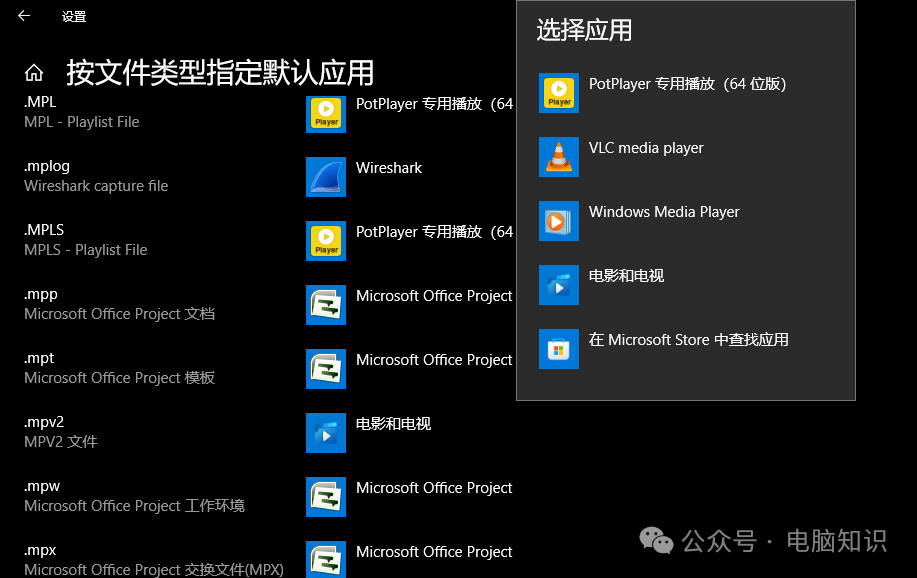Click the 'MPLS - Playlist File' description
The height and width of the screenshot is (578, 917).
point(86,250)
